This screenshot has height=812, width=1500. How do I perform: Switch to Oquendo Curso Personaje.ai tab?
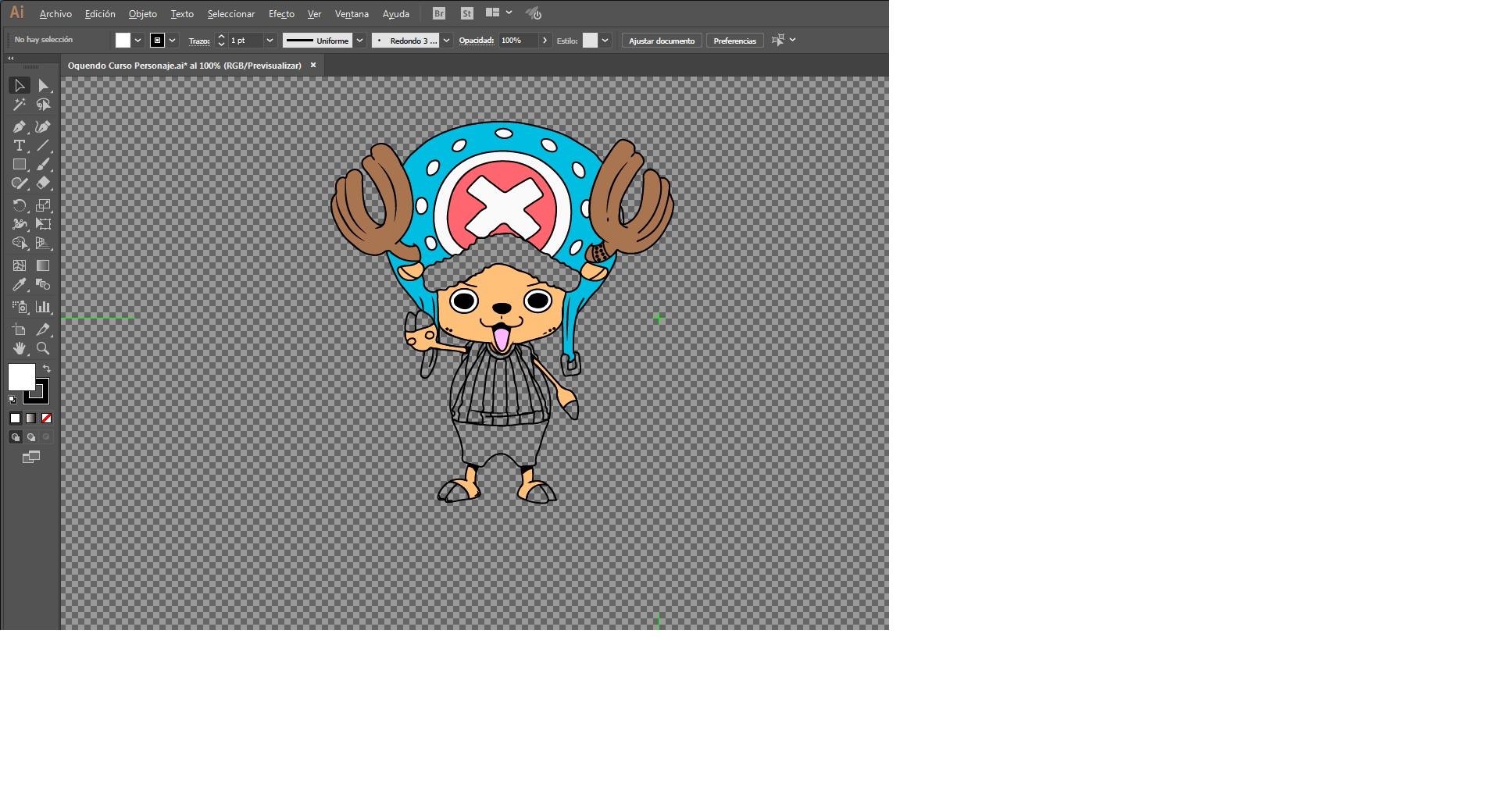[184, 66]
